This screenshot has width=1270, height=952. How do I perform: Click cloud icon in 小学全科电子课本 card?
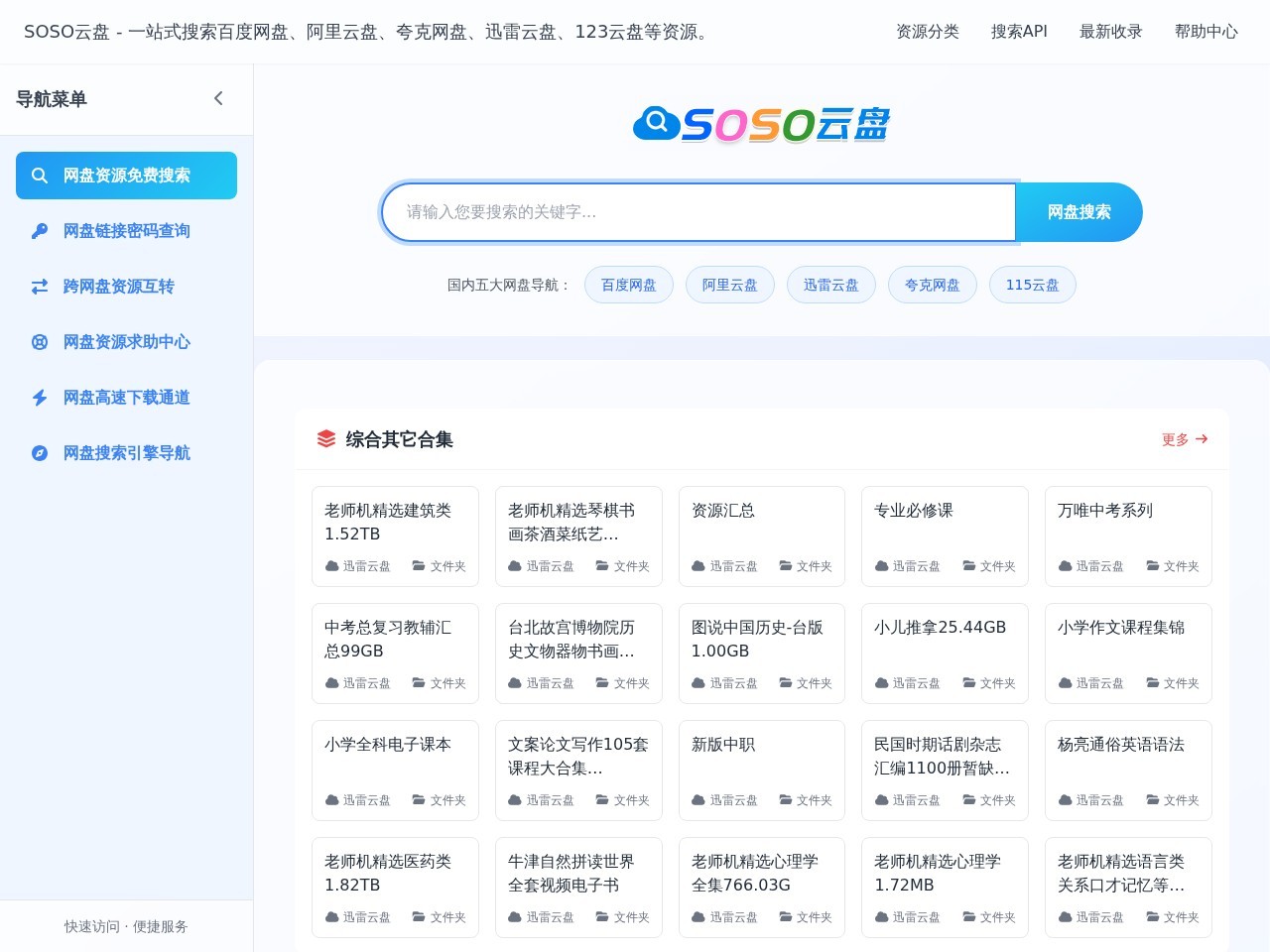pyautogui.click(x=332, y=800)
